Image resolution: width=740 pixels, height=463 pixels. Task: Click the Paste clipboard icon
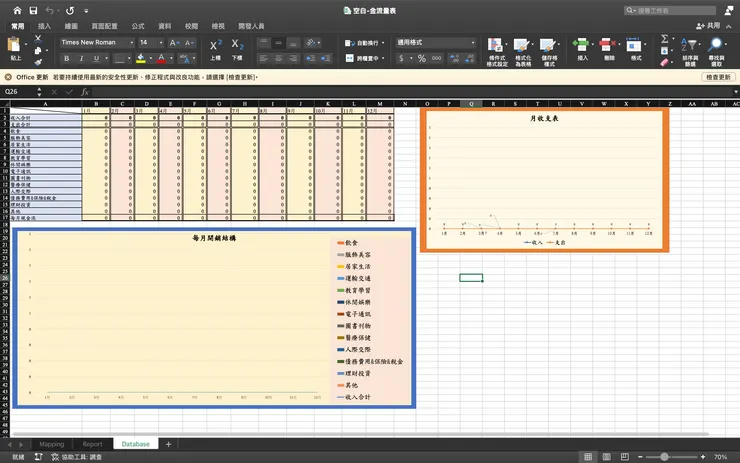pyautogui.click(x=14, y=45)
